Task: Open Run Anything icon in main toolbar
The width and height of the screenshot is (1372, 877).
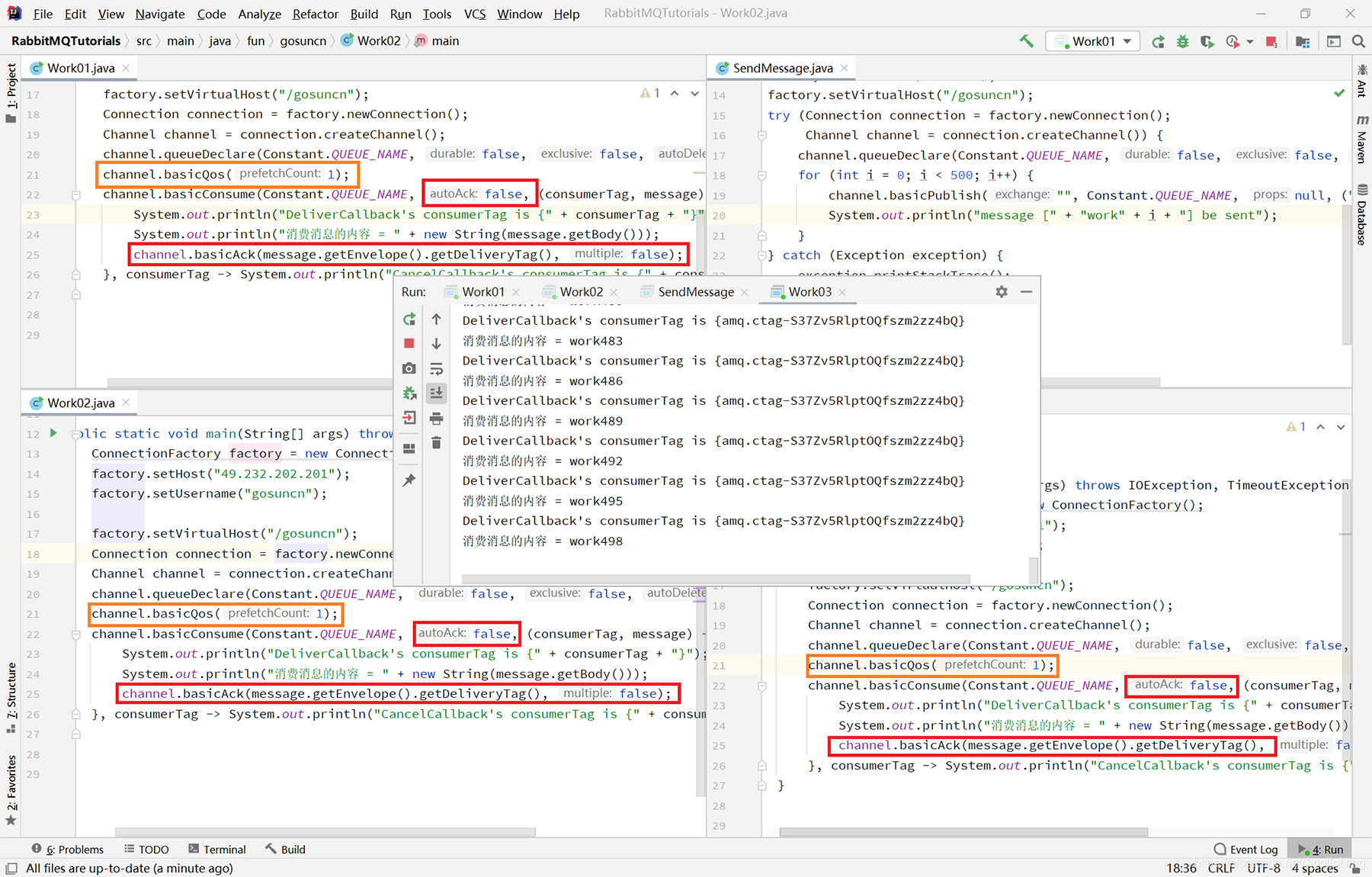Action: pos(1334,41)
